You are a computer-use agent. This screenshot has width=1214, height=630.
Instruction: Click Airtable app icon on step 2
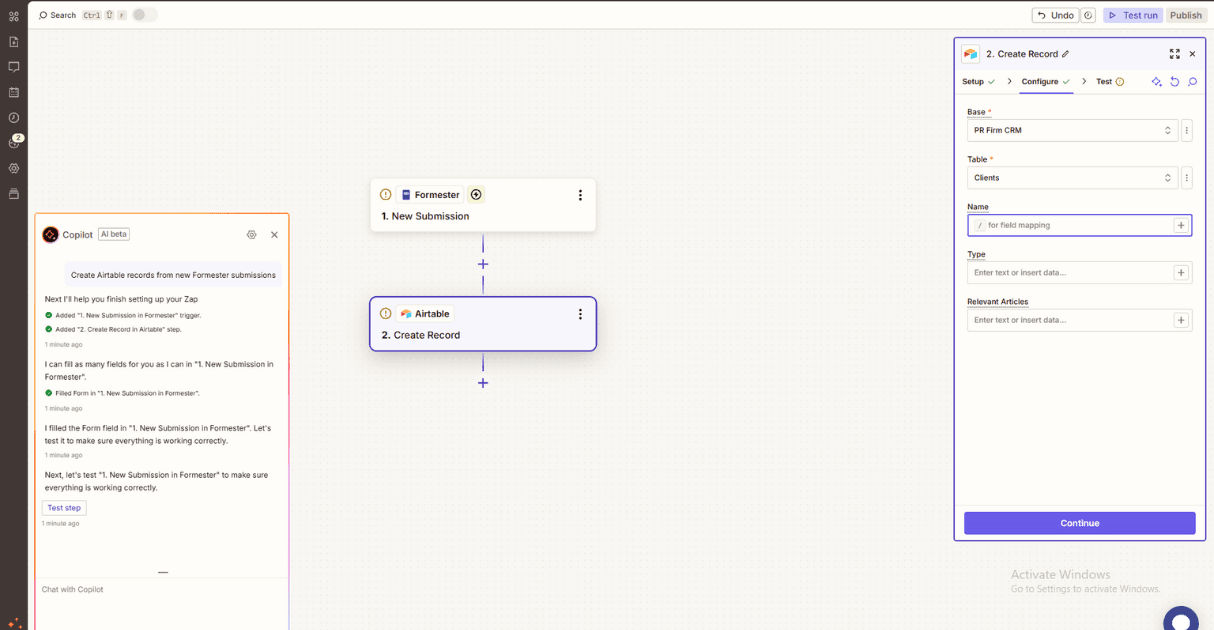click(406, 314)
